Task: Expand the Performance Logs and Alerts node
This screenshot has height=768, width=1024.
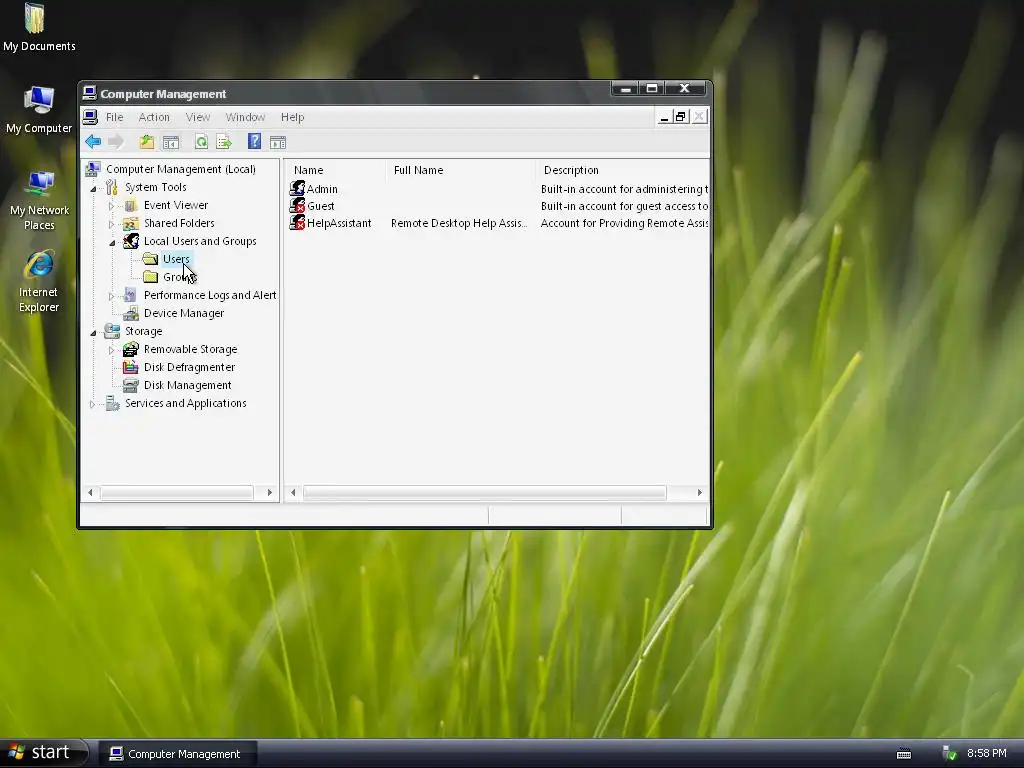Action: point(111,296)
